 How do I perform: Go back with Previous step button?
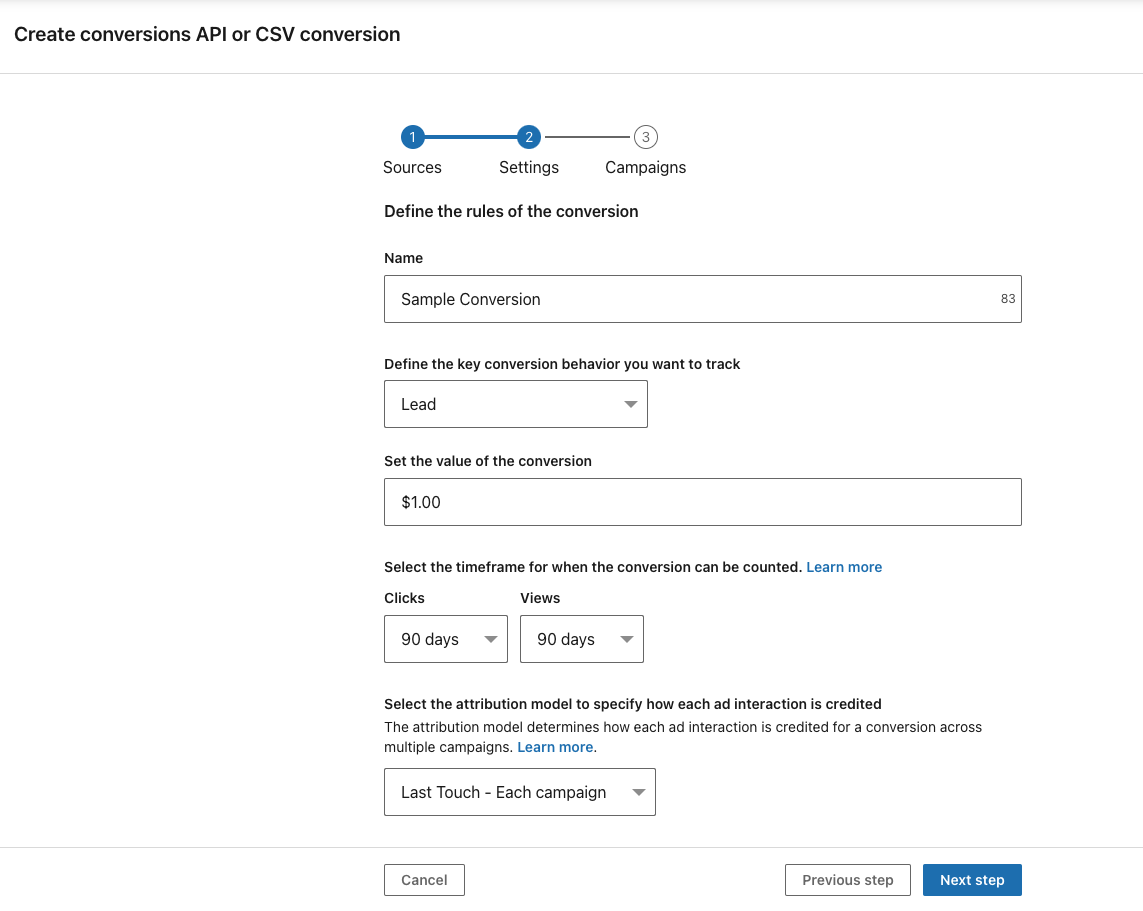[x=848, y=880]
